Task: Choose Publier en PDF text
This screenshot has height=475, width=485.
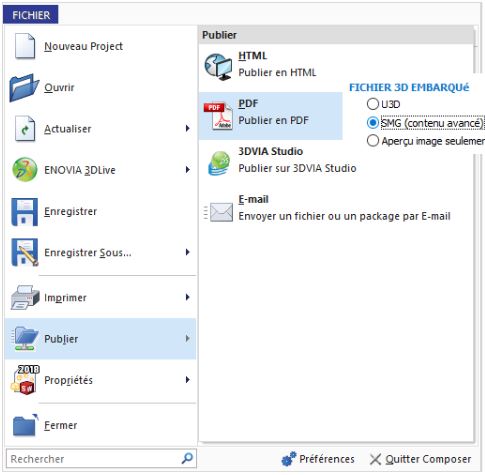Action: tap(274, 120)
